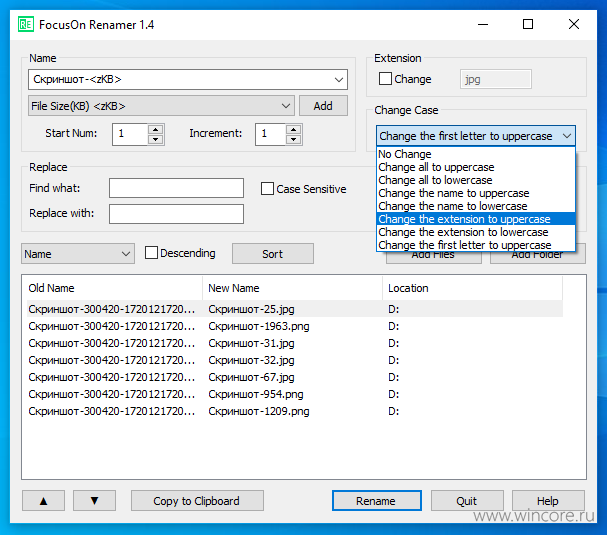Click the Rename button

(x=377, y=501)
